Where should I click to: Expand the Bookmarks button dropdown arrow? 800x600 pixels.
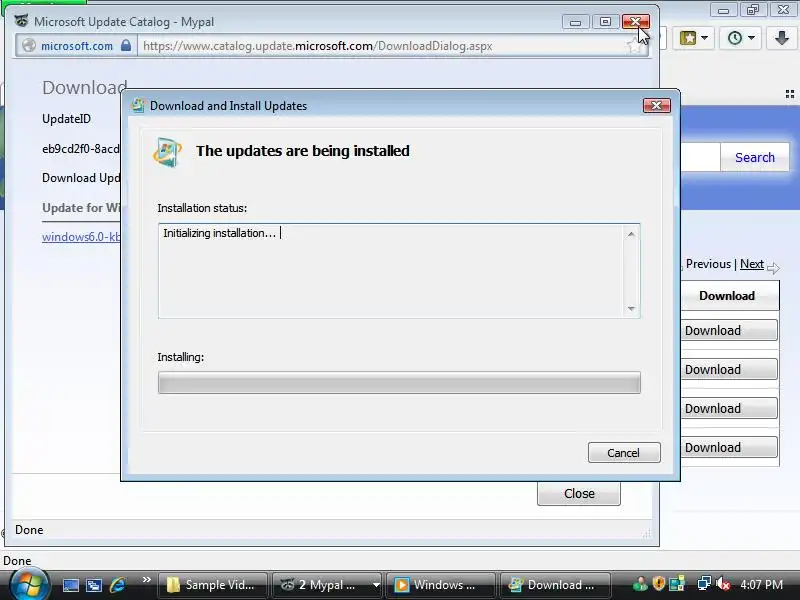tap(704, 38)
